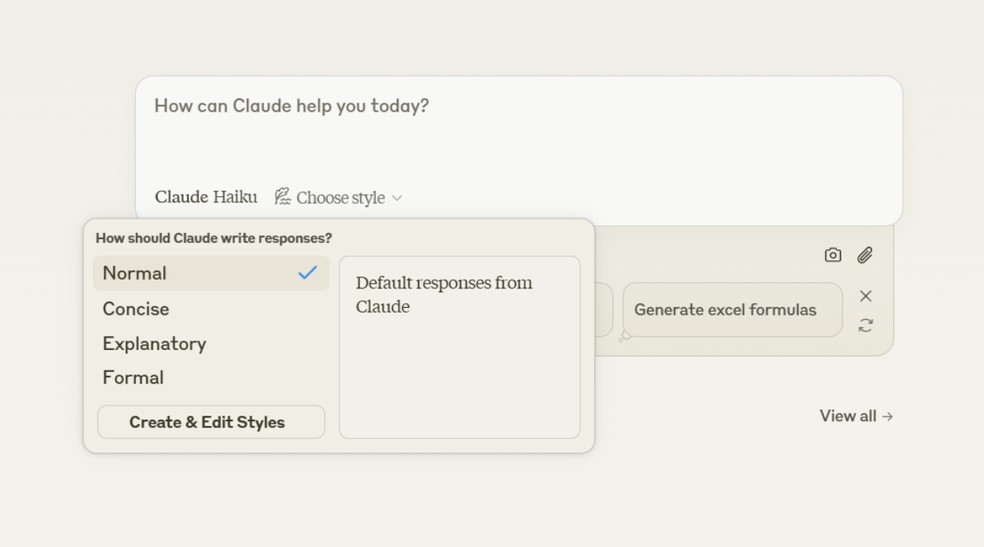Click the partially hidden suggestion chip
Viewport: 984px width, 547px height.
click(604, 310)
